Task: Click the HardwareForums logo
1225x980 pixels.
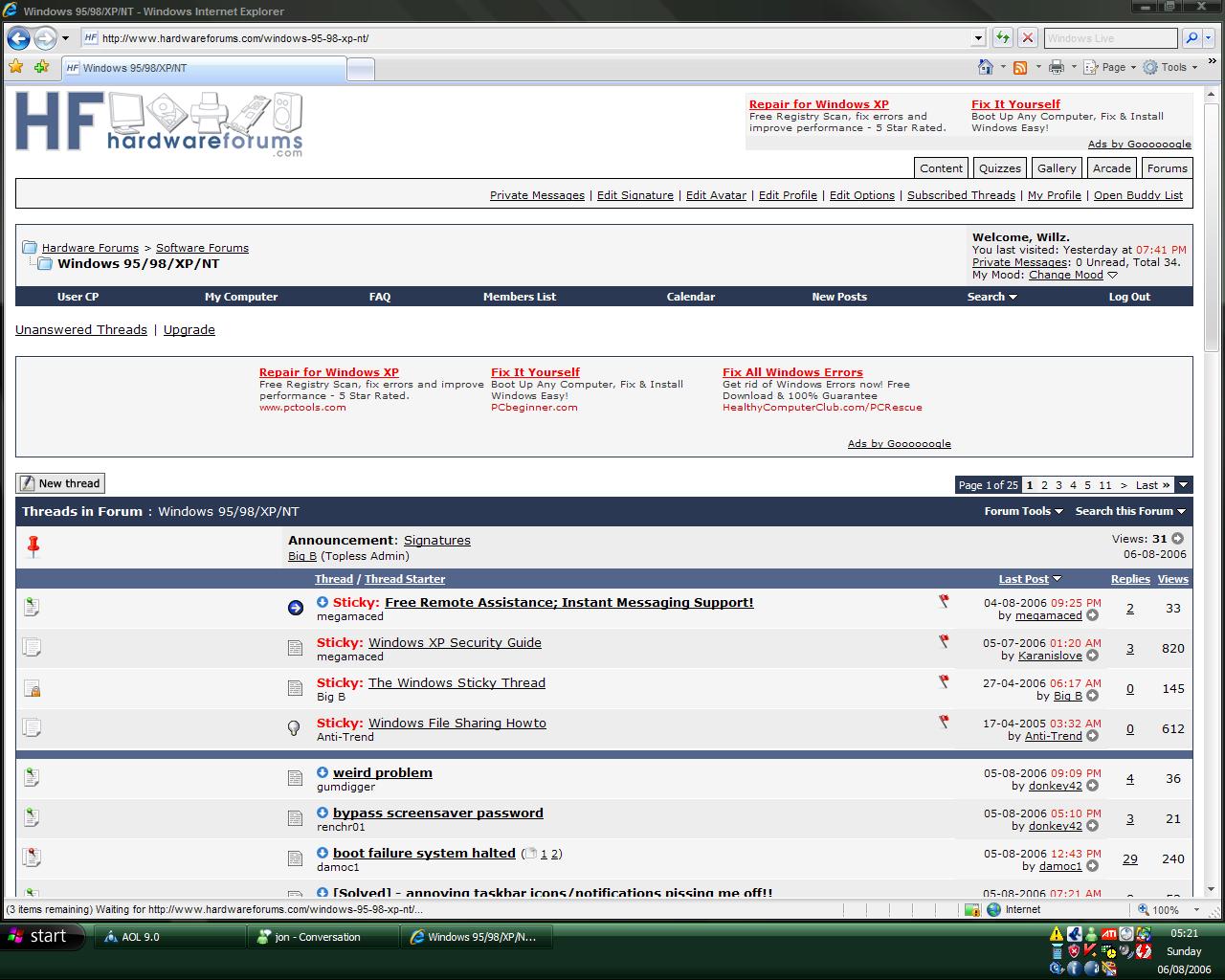Action: coord(159,123)
